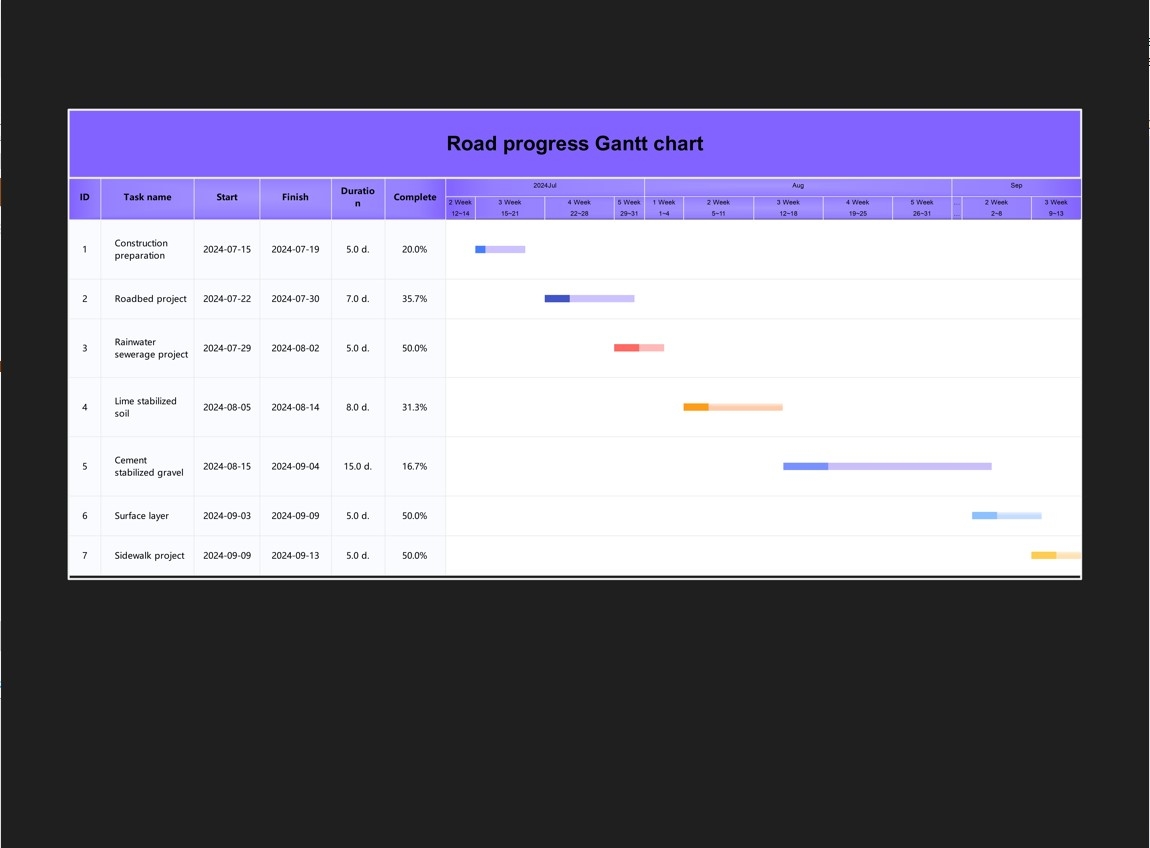Click the Roadbed project Gantt bar

pyautogui.click(x=589, y=299)
